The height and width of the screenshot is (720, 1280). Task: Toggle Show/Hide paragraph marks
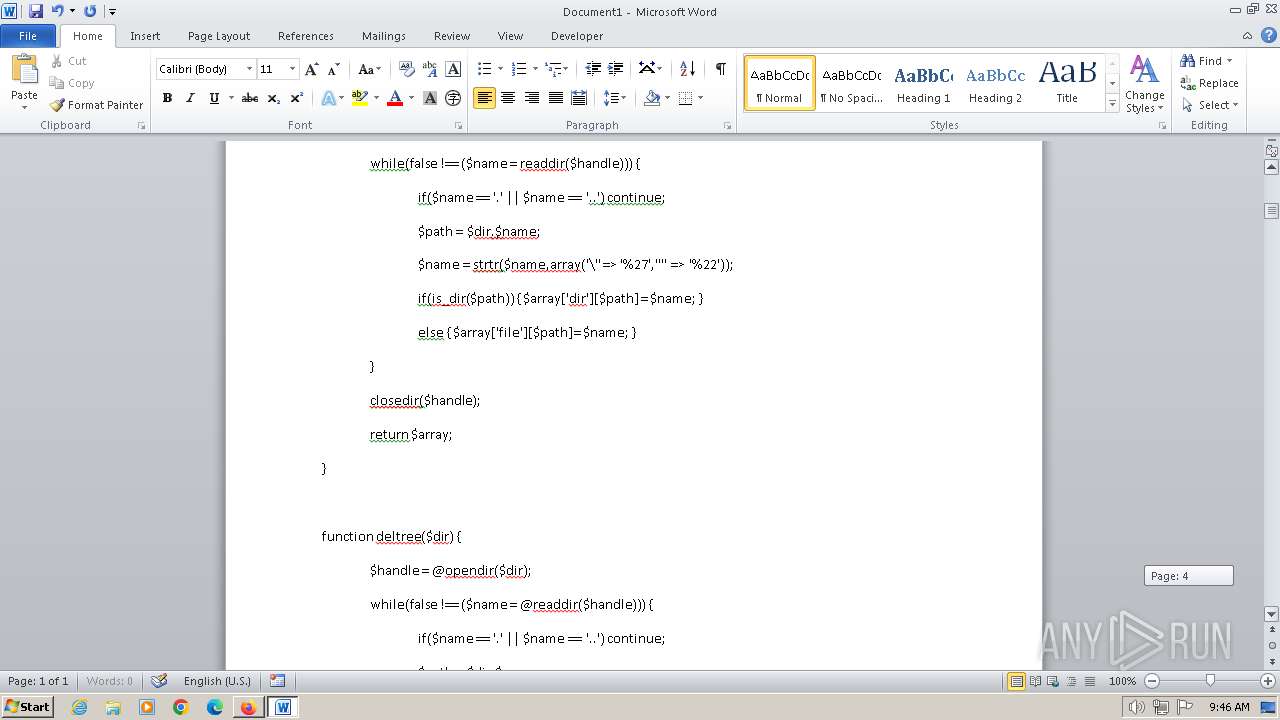pyautogui.click(x=720, y=69)
